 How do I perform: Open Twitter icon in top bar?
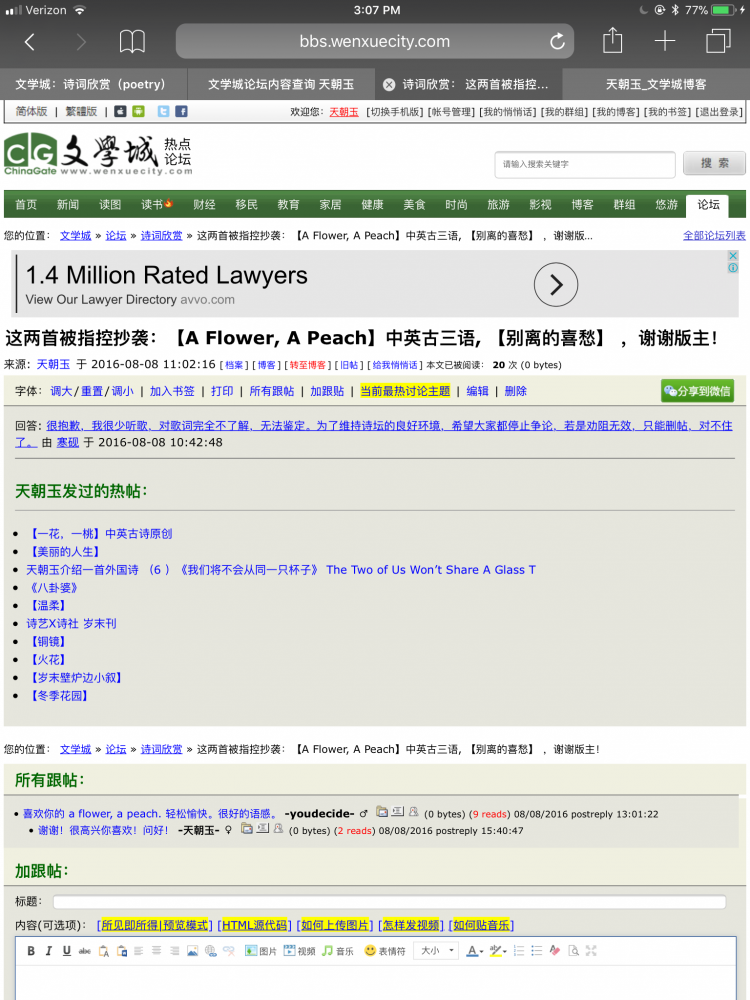(163, 111)
